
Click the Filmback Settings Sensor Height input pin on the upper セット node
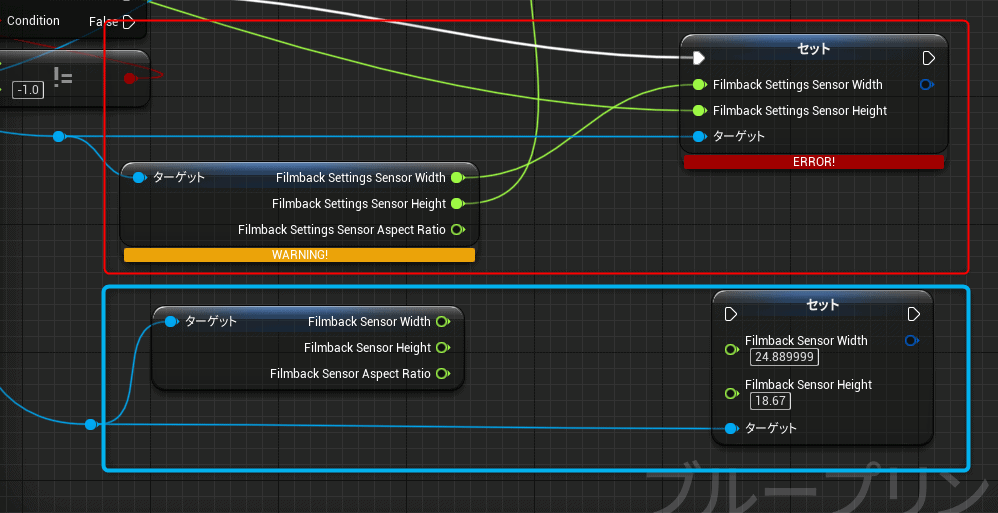pyautogui.click(x=699, y=111)
